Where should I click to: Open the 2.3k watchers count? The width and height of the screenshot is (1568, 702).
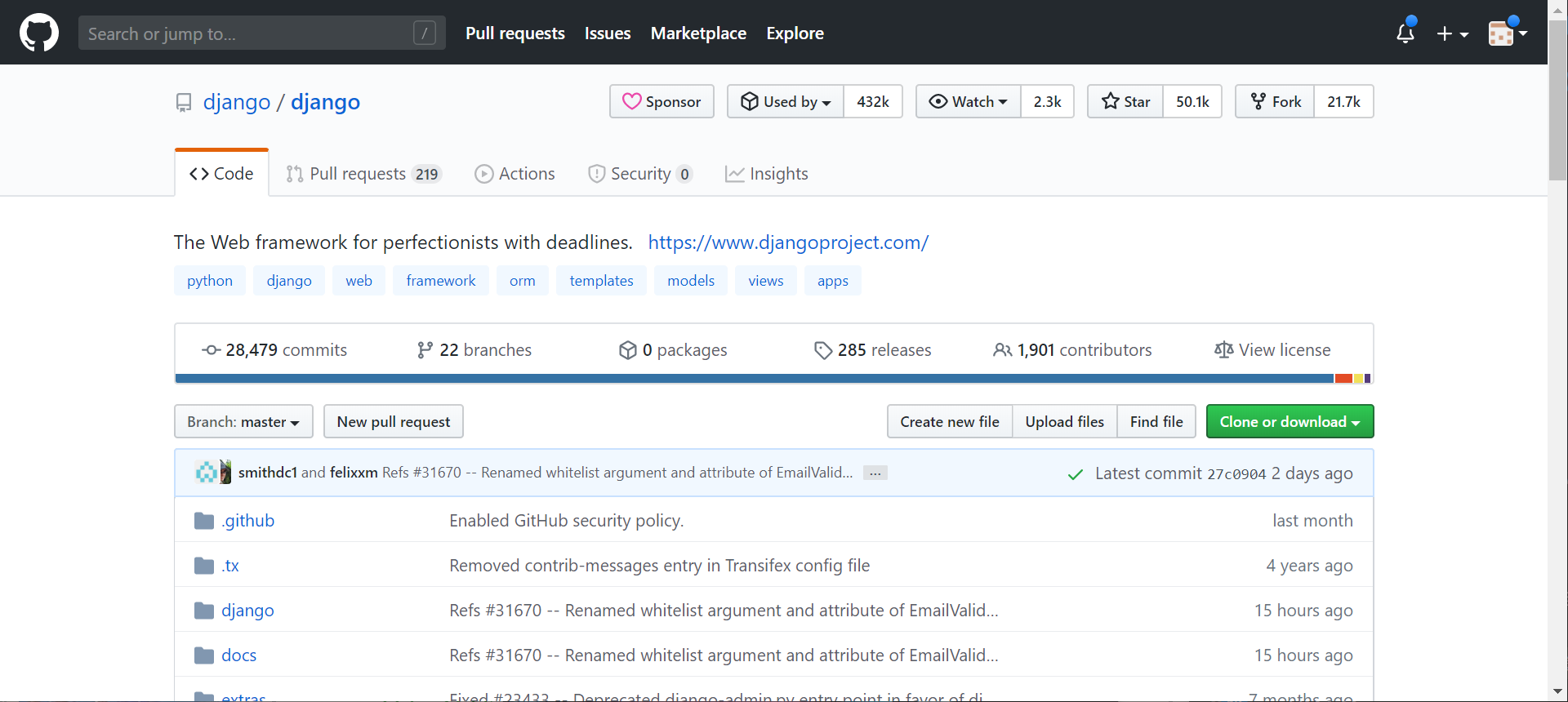coord(1047,101)
